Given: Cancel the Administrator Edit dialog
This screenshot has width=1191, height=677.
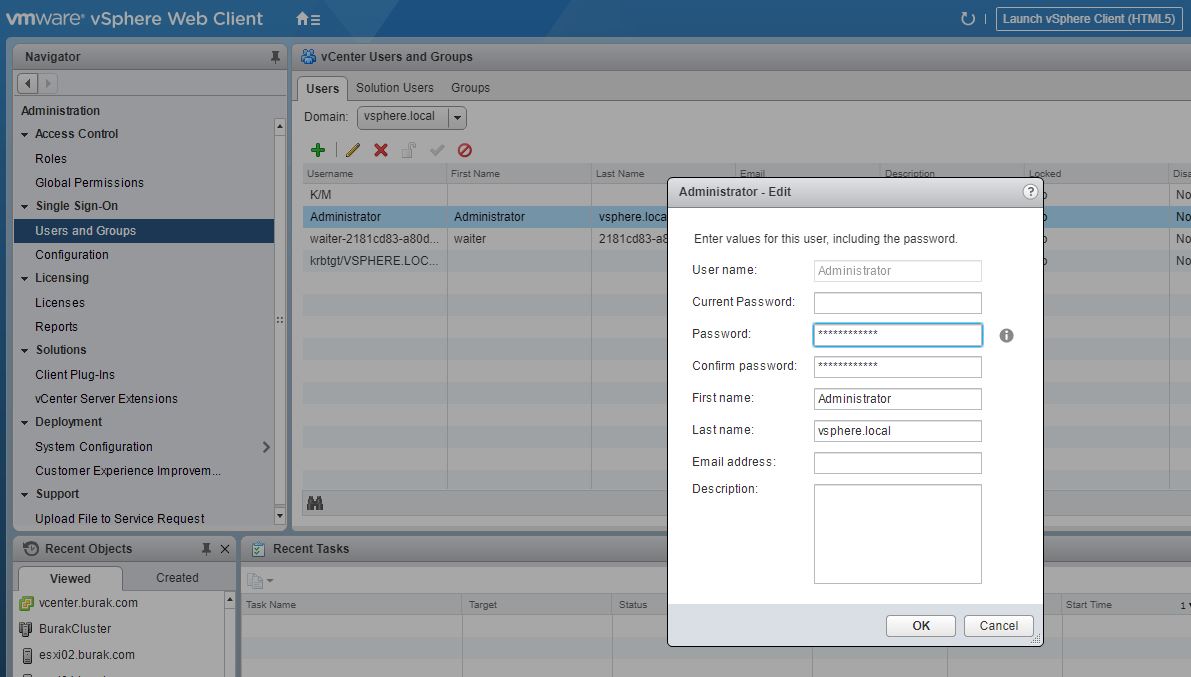Looking at the screenshot, I should click(999, 625).
